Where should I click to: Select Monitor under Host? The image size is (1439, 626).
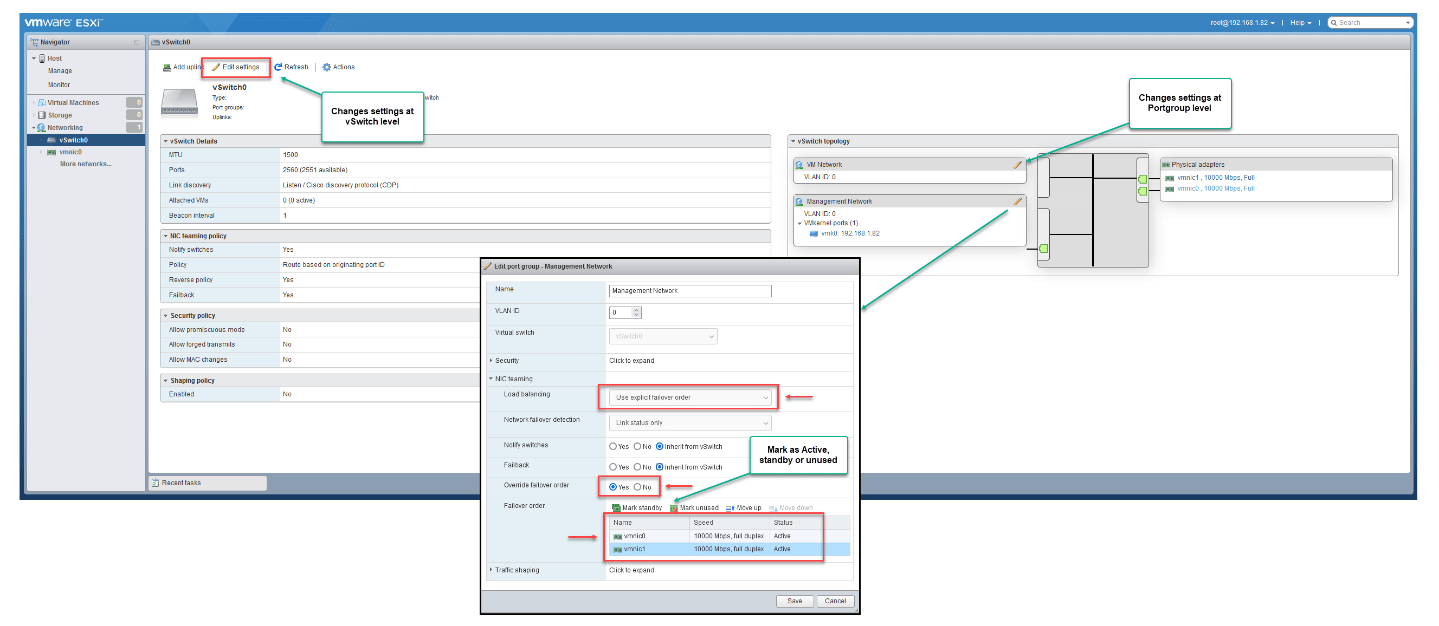click(x=60, y=84)
